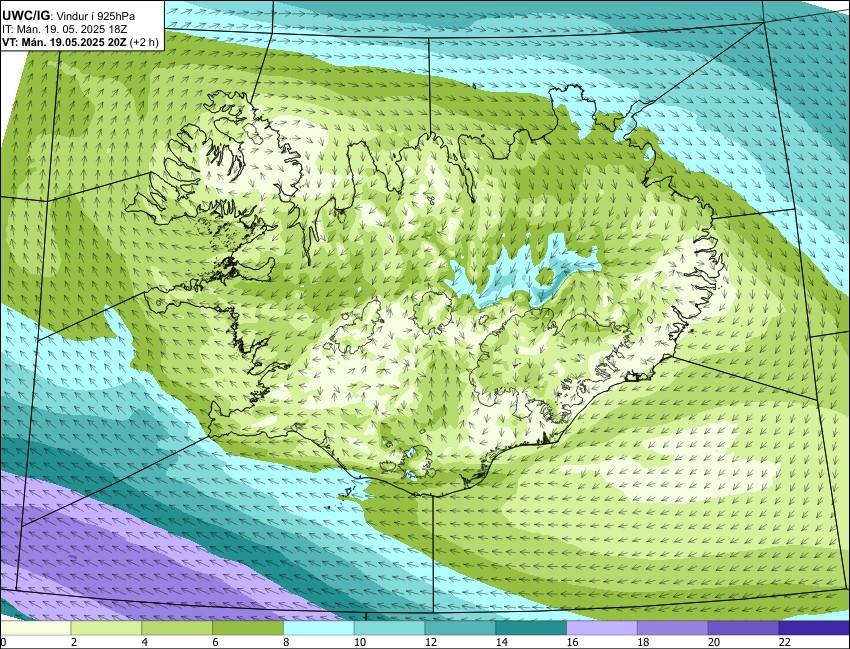850x649 pixels.
Task: Click the '(+2 h)' forecast offset text
Action: pyautogui.click(x=144, y=42)
